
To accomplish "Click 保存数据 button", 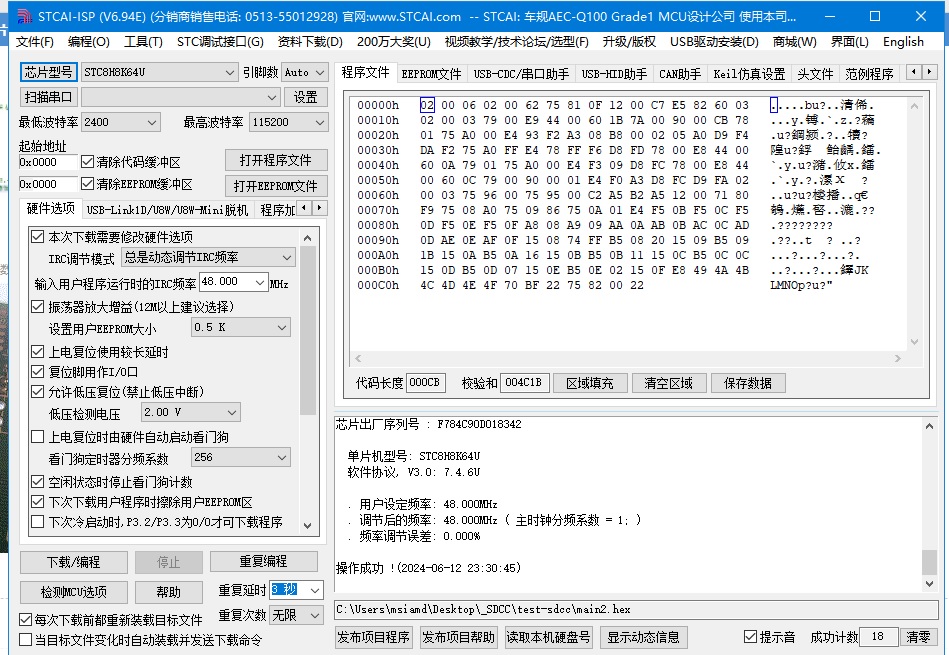I will tap(747, 383).
